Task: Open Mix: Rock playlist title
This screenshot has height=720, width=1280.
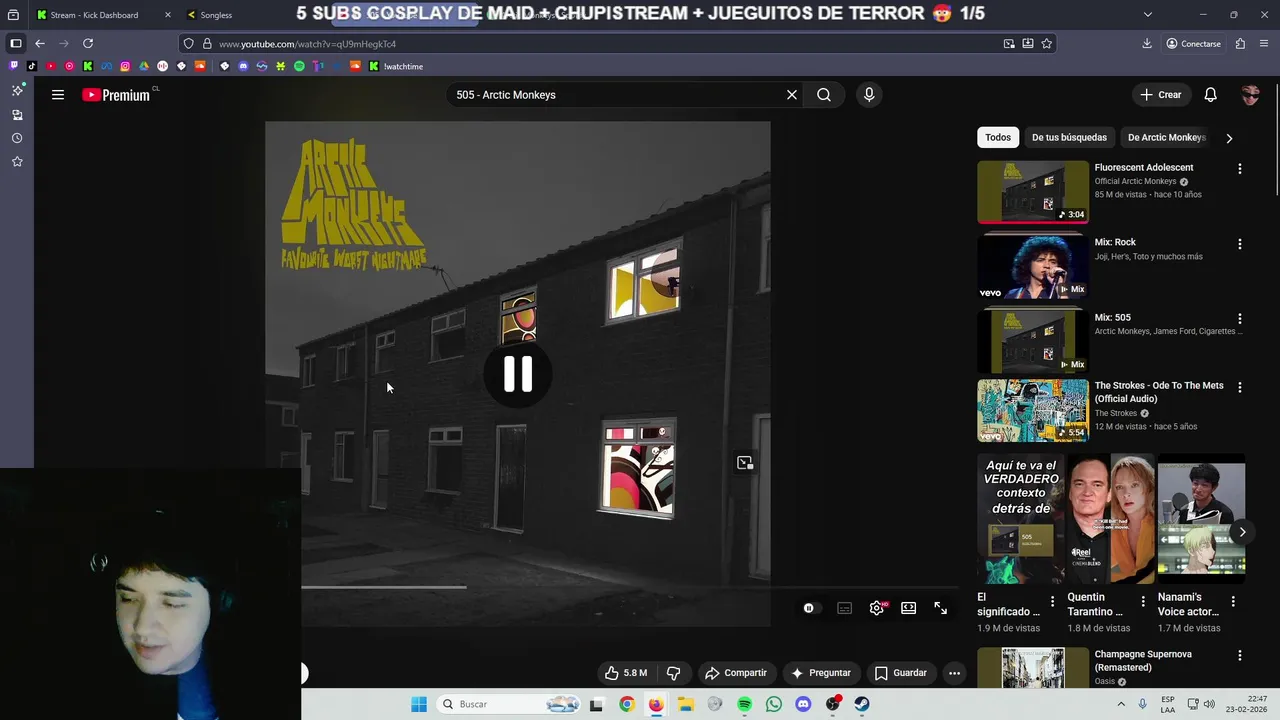Action: 1115,242
